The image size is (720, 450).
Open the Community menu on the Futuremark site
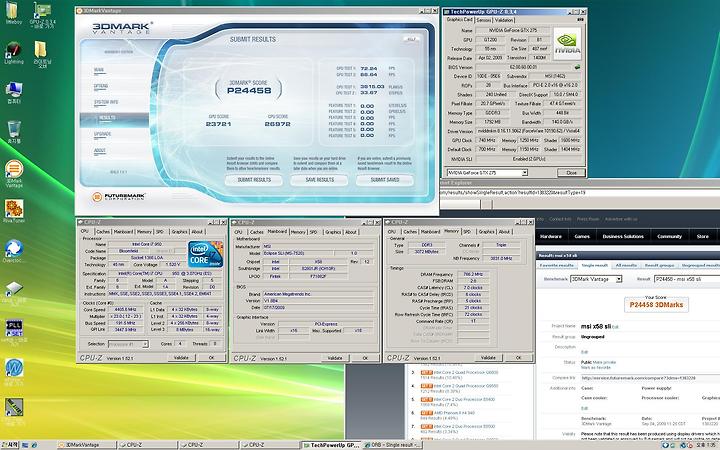(669, 236)
